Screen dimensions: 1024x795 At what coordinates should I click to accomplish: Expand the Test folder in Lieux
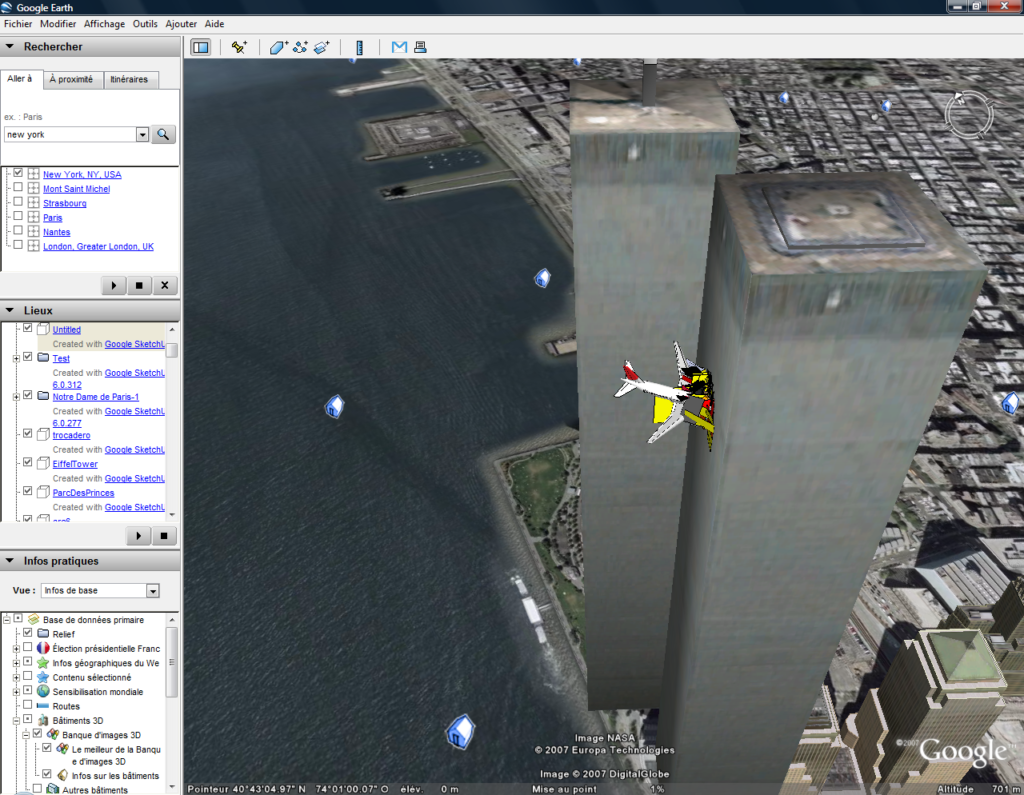[16, 359]
